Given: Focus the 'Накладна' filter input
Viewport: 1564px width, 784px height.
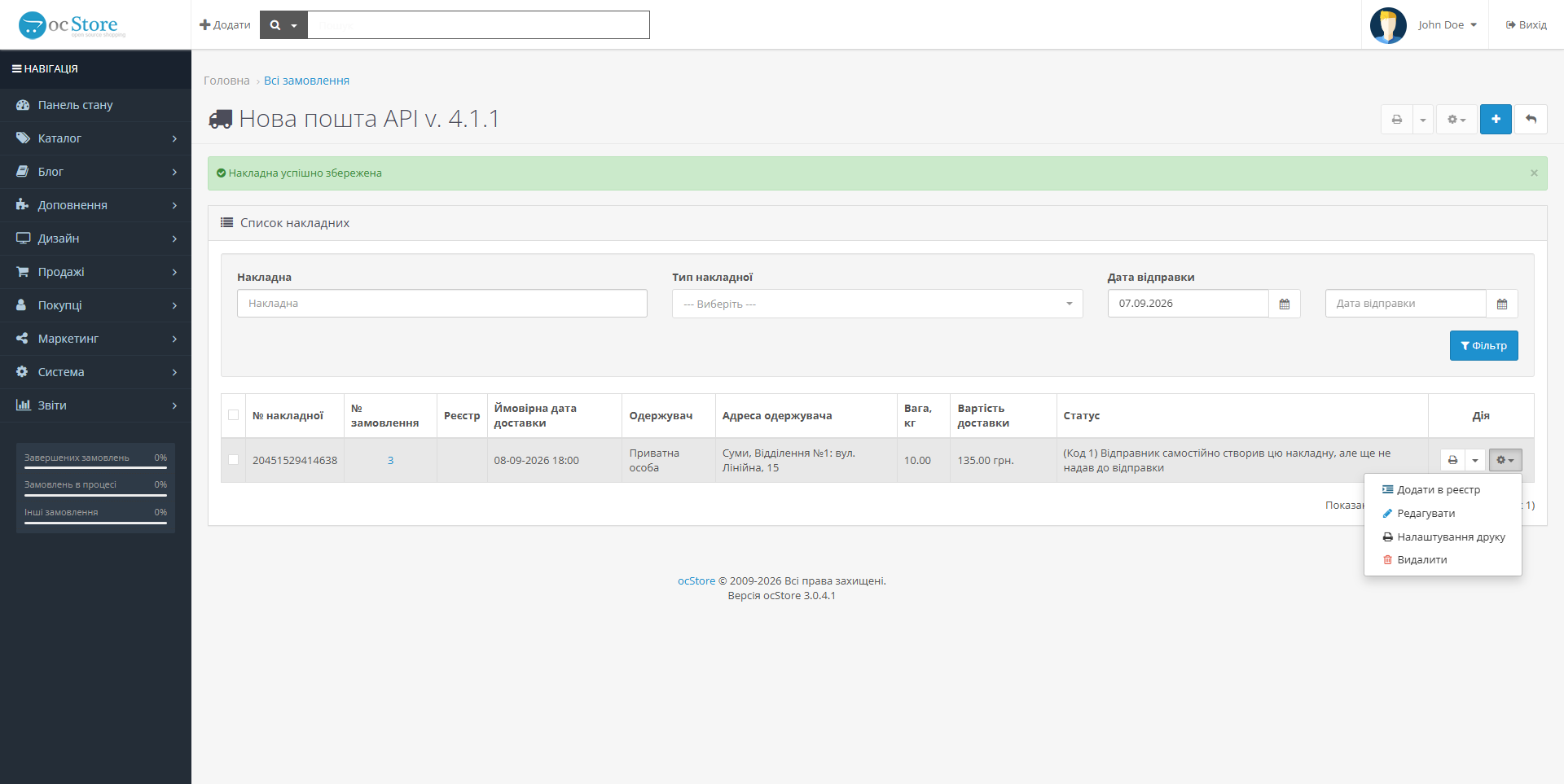Looking at the screenshot, I should click(x=442, y=304).
